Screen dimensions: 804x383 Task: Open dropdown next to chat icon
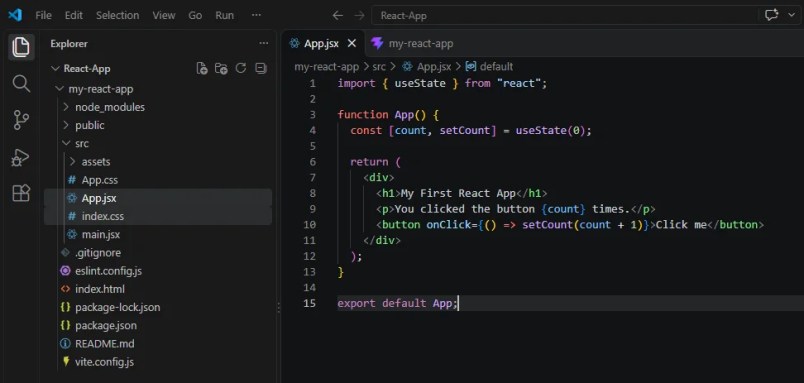(791, 15)
